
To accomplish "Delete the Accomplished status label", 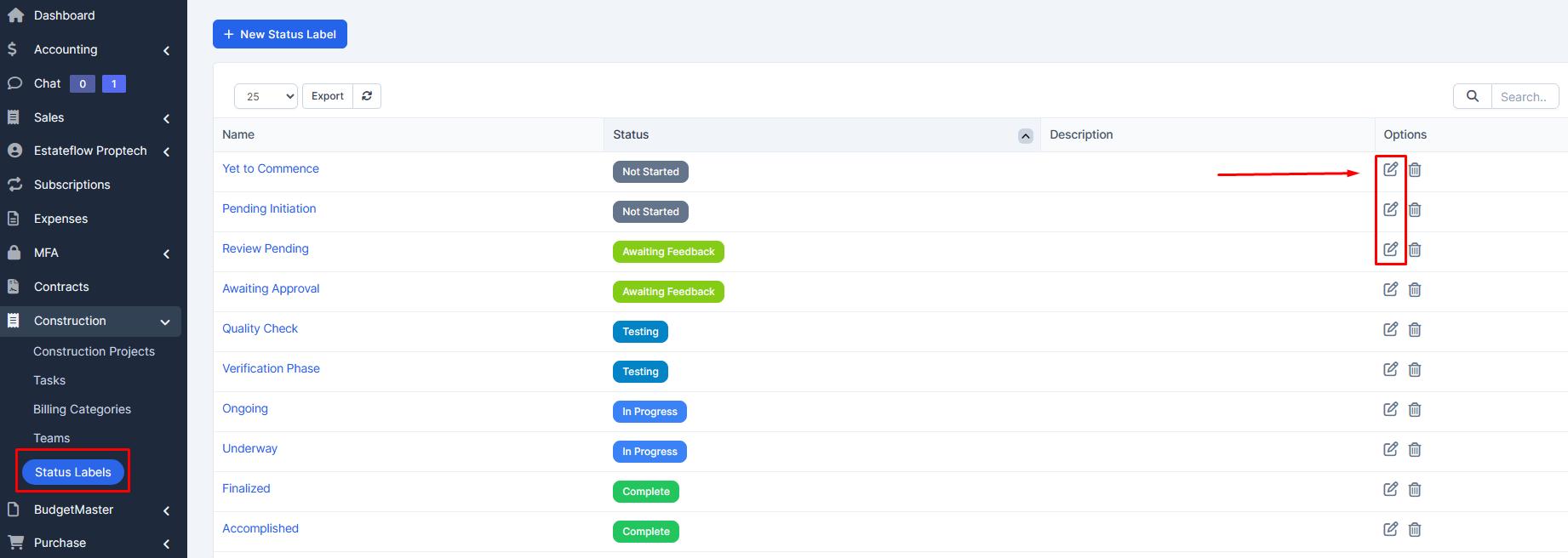I will (x=1415, y=530).
